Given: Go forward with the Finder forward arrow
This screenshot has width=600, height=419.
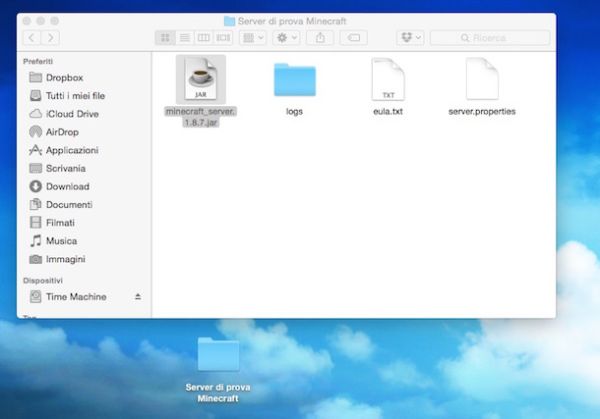Looking at the screenshot, I should pos(51,37).
